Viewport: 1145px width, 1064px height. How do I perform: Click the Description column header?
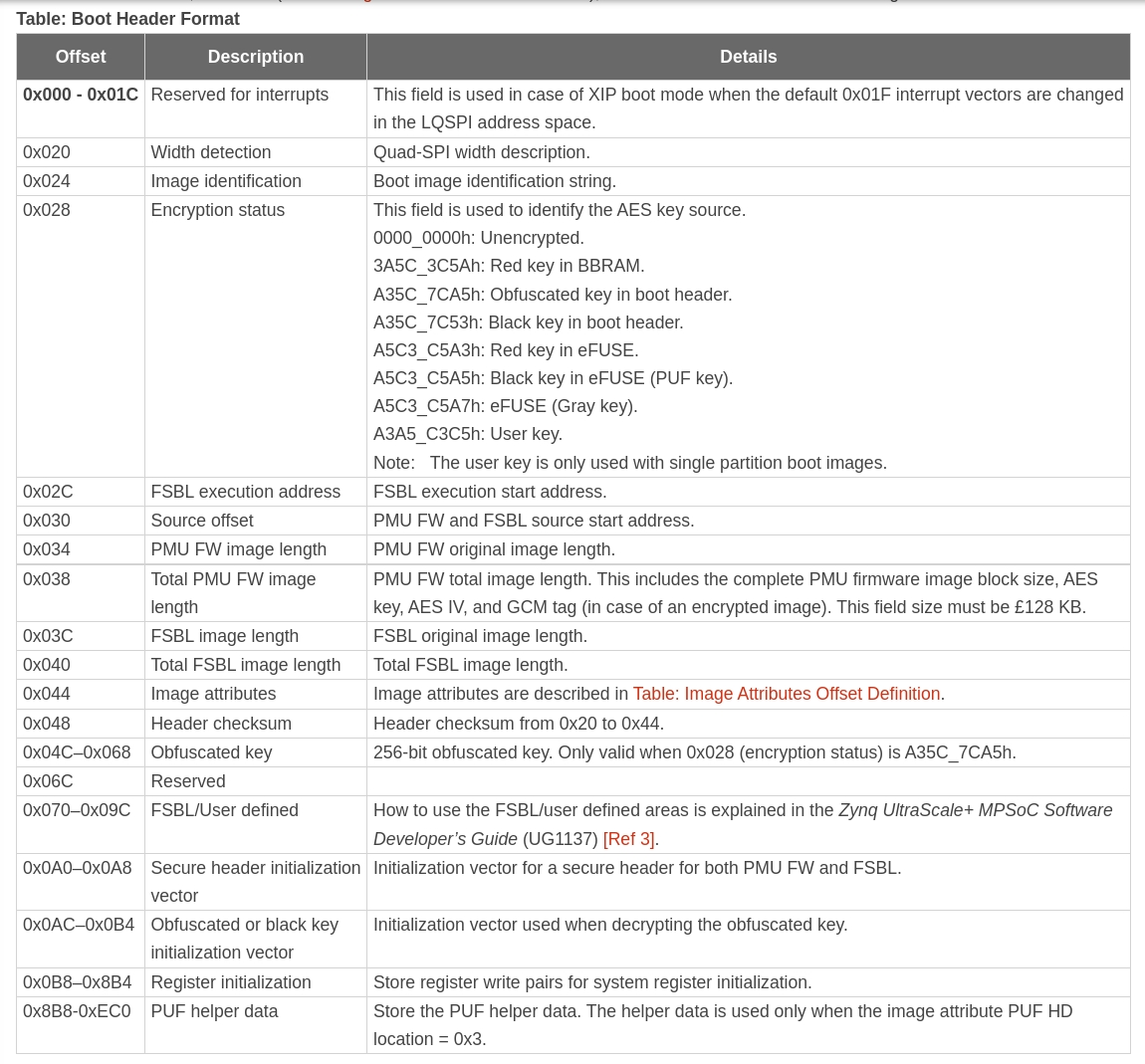tap(256, 57)
